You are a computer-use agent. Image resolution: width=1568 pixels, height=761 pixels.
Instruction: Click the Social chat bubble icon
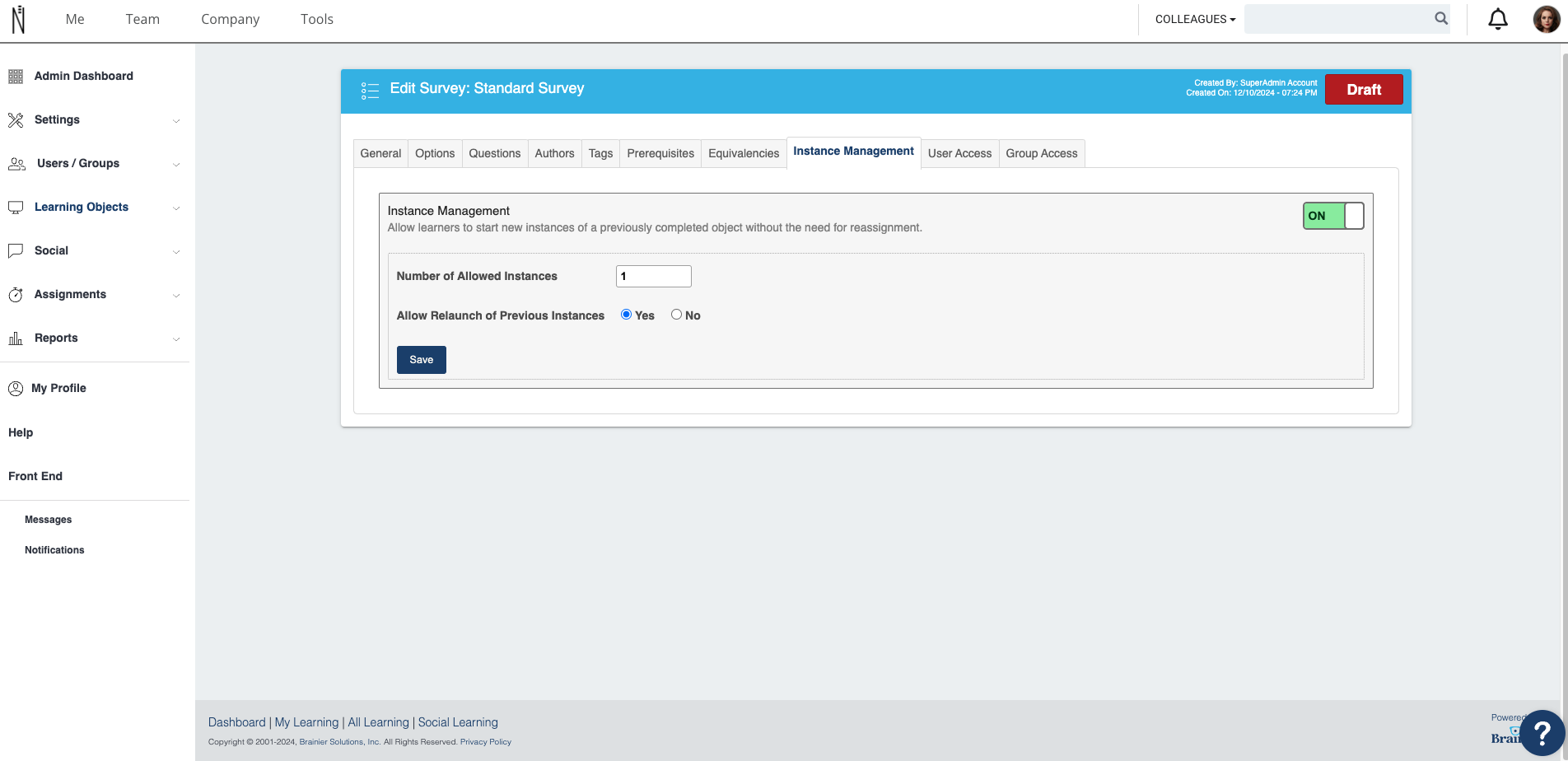point(16,251)
